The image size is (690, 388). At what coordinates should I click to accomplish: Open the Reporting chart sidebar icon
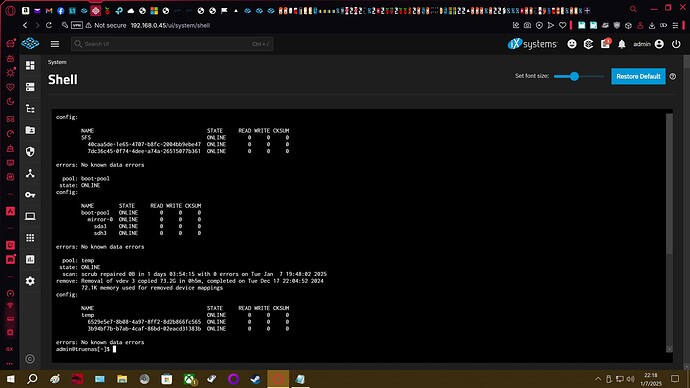coord(30,260)
